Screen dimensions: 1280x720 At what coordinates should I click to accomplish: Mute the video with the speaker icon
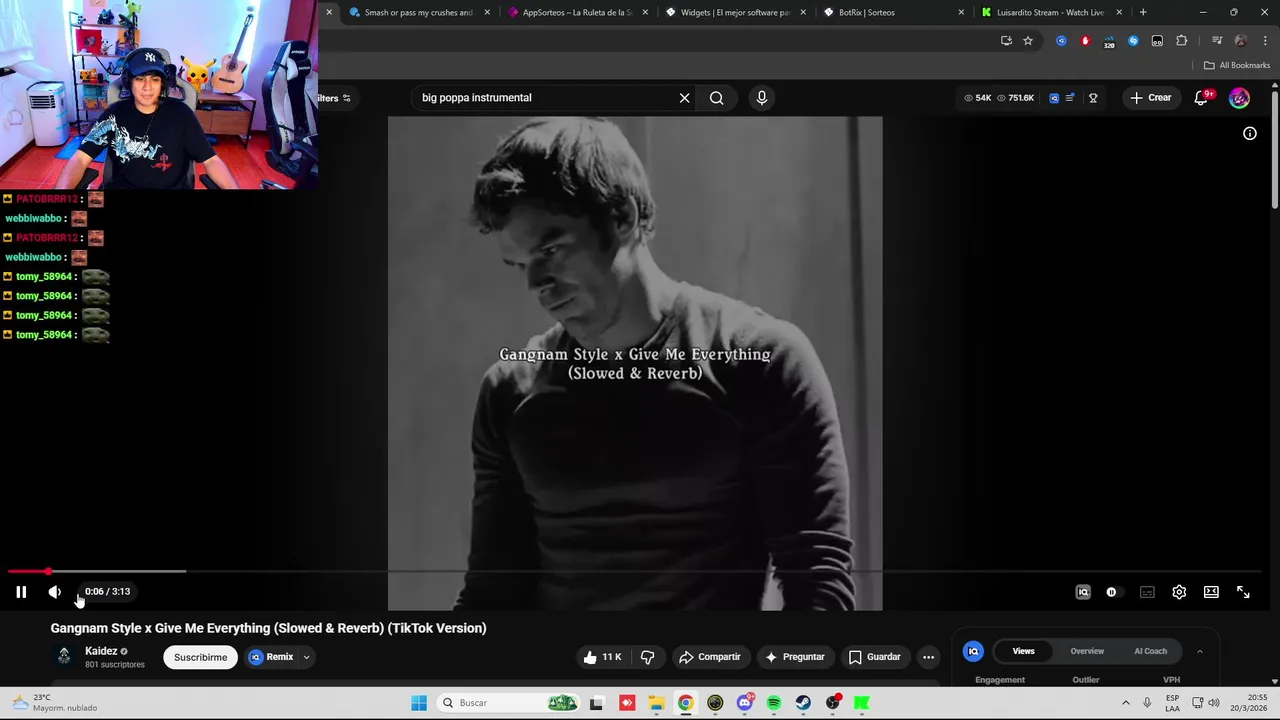[54, 592]
